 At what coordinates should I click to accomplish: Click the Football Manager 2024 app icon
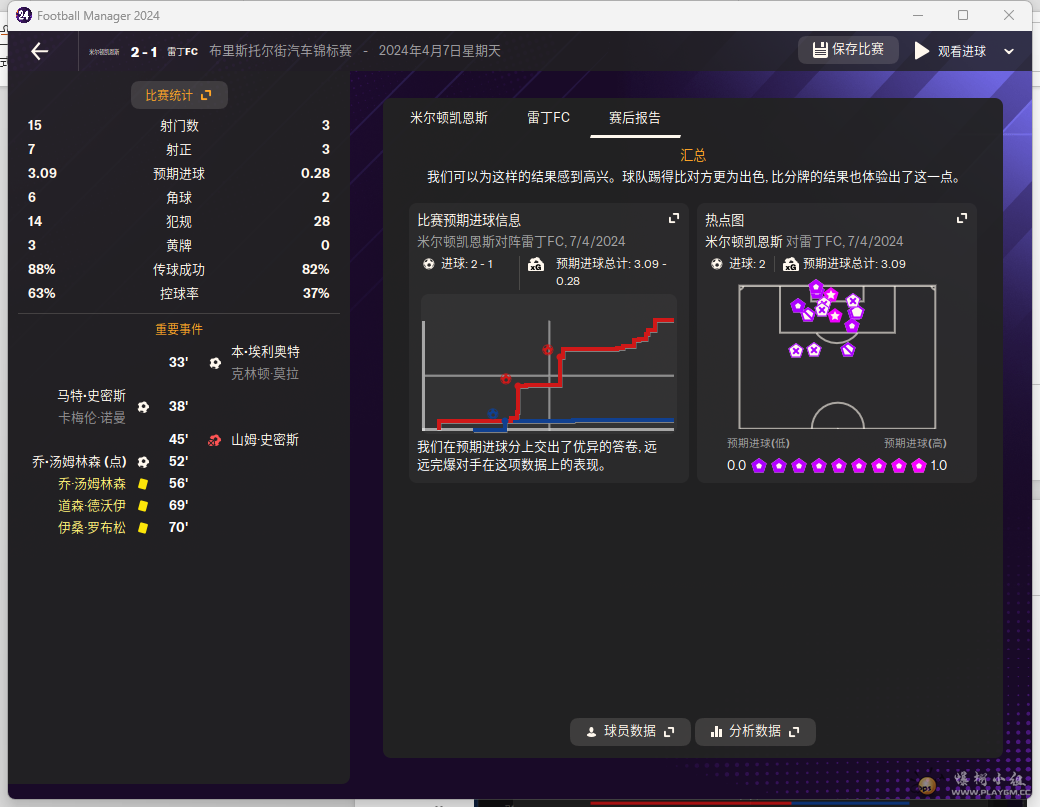(24, 15)
